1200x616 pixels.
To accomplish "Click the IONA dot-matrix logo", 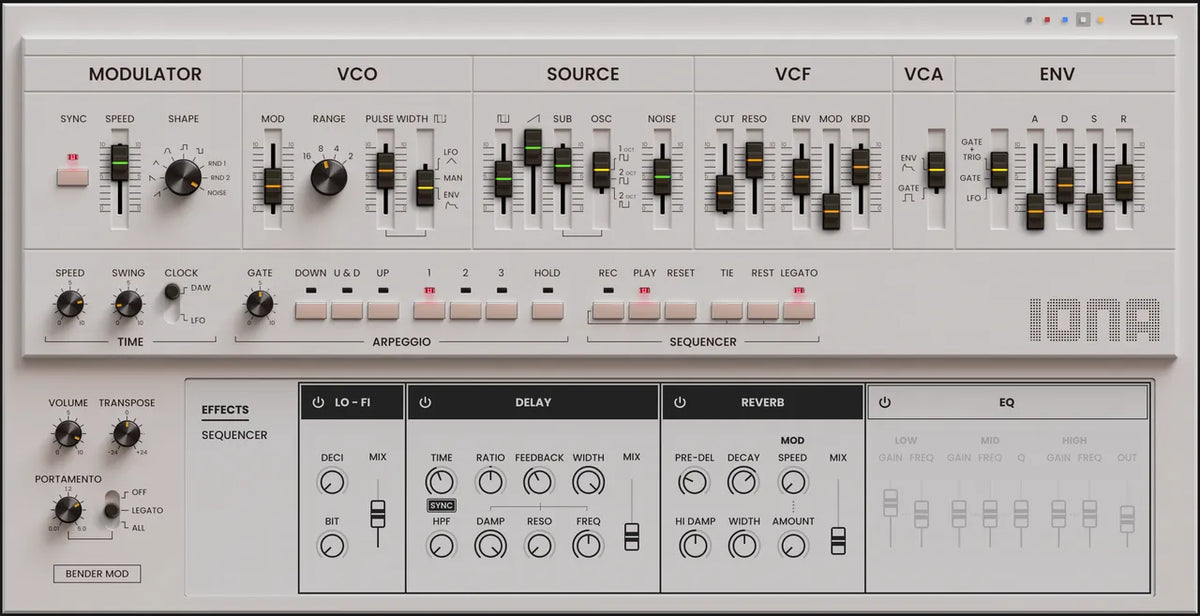I will click(x=1094, y=320).
